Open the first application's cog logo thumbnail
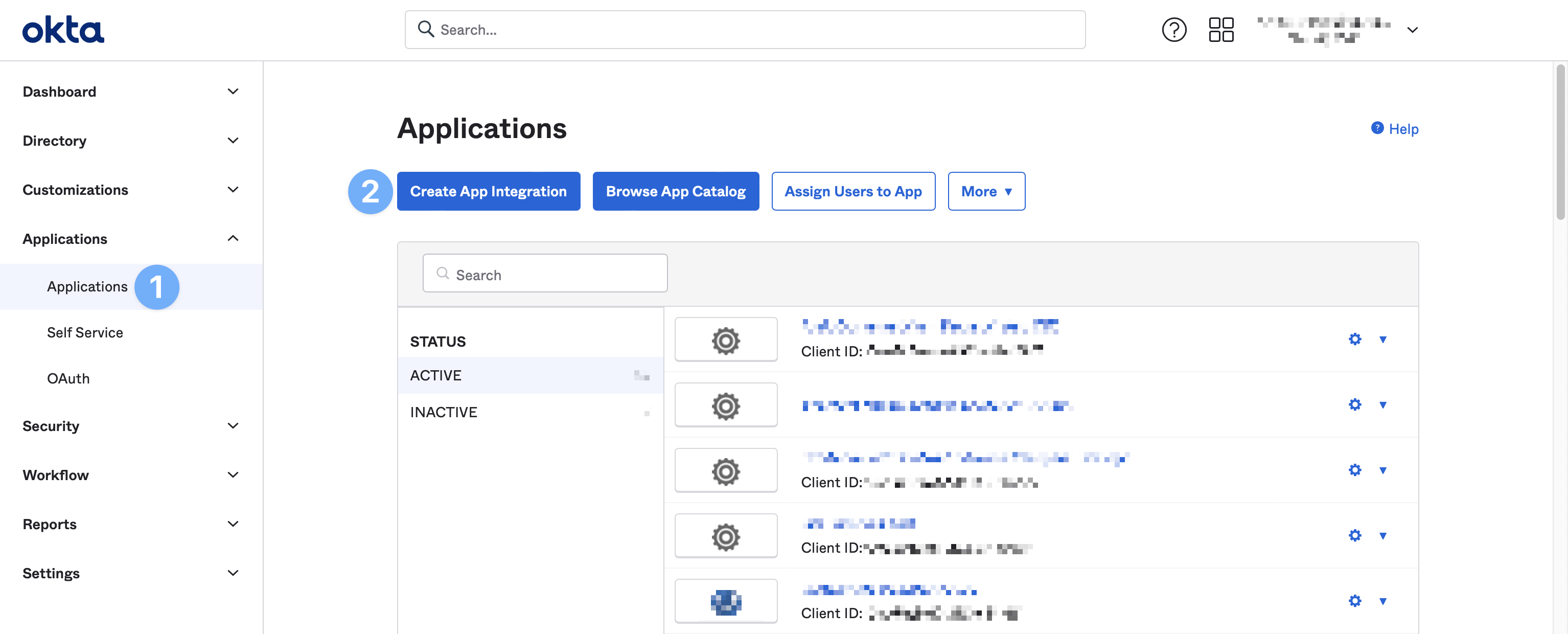The width and height of the screenshot is (1568, 634). (726, 340)
